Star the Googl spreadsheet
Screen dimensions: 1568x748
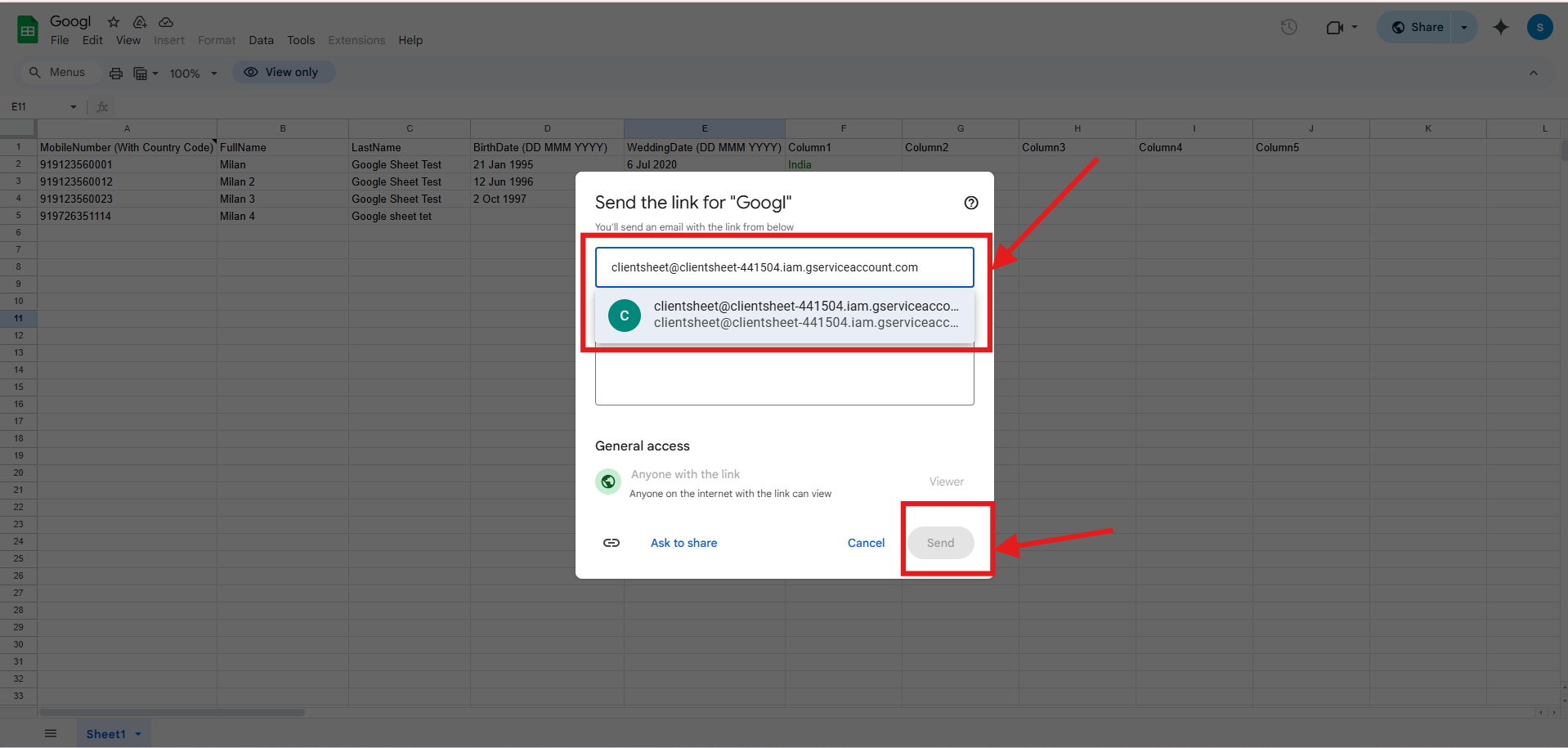point(114,22)
